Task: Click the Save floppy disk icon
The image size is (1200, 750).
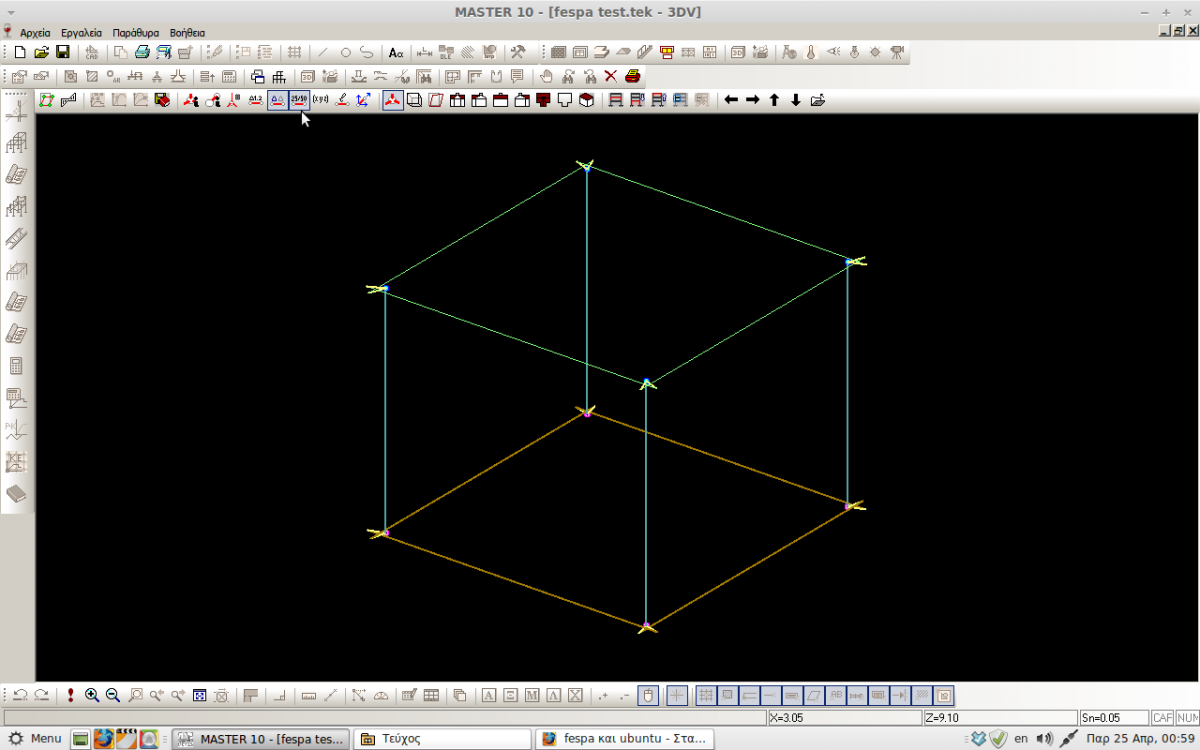Action: click(x=62, y=52)
